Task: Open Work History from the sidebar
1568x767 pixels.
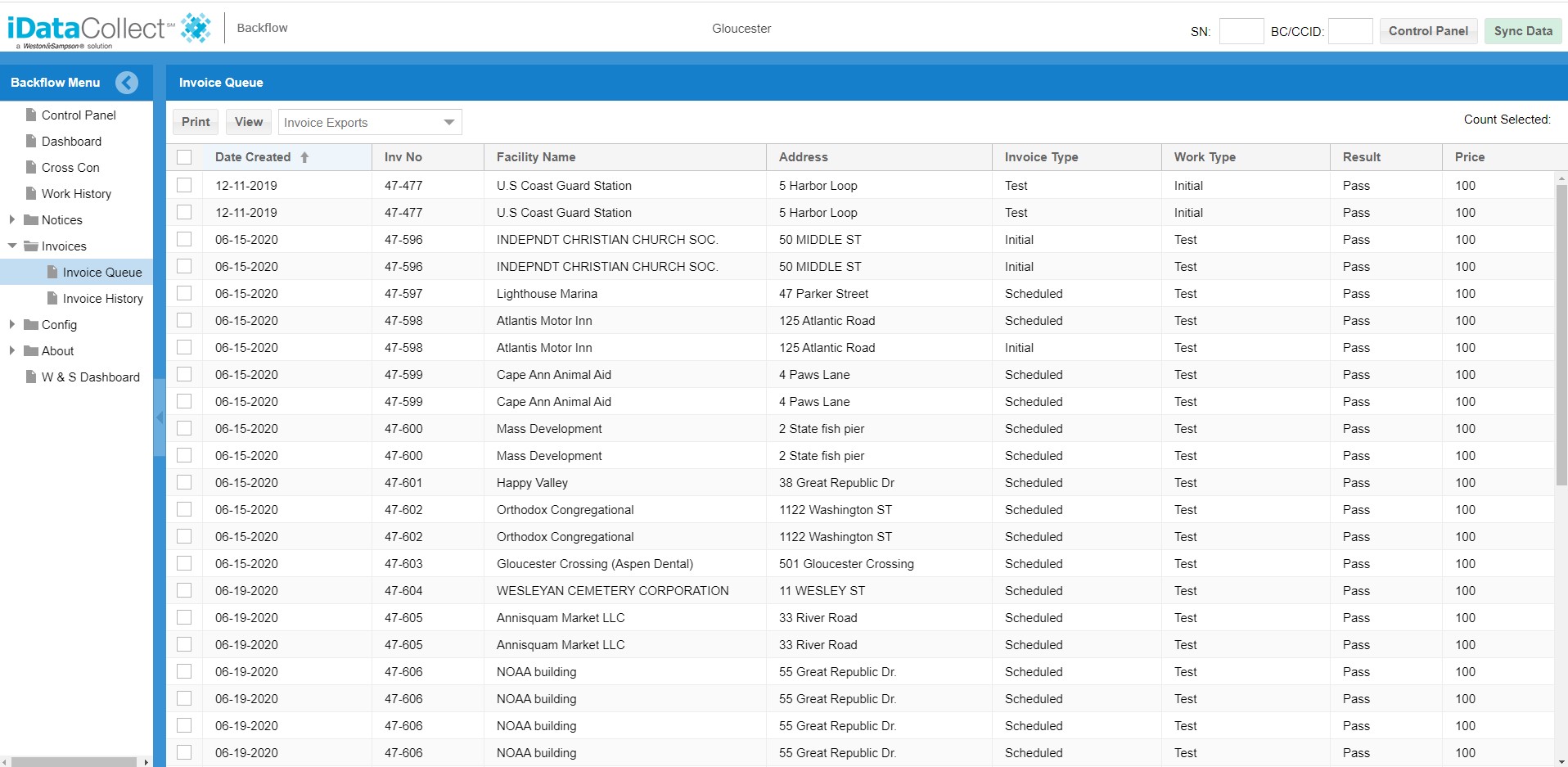Action: (76, 193)
